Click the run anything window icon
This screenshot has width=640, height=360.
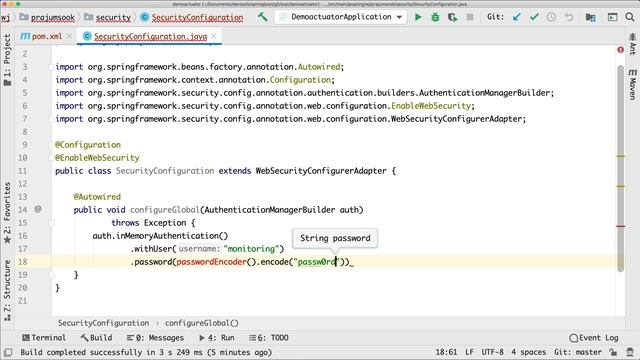coord(612,17)
